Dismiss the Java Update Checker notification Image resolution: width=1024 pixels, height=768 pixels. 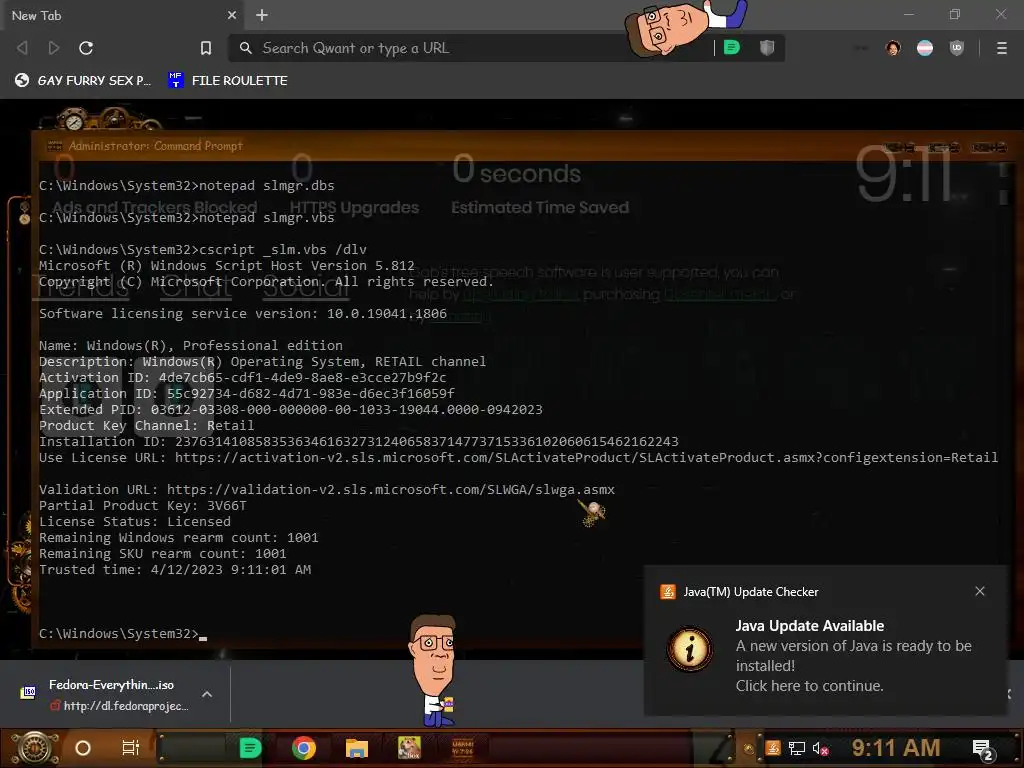[x=980, y=591]
